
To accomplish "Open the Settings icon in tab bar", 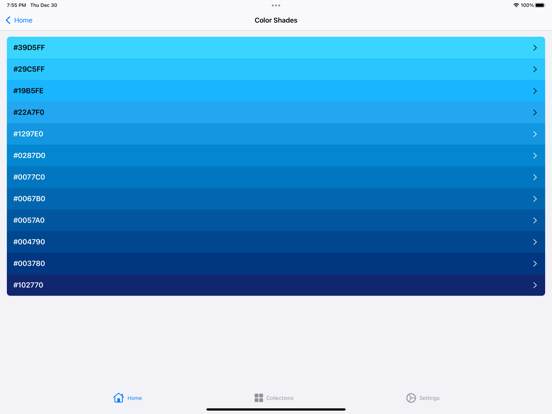I will point(411,398).
